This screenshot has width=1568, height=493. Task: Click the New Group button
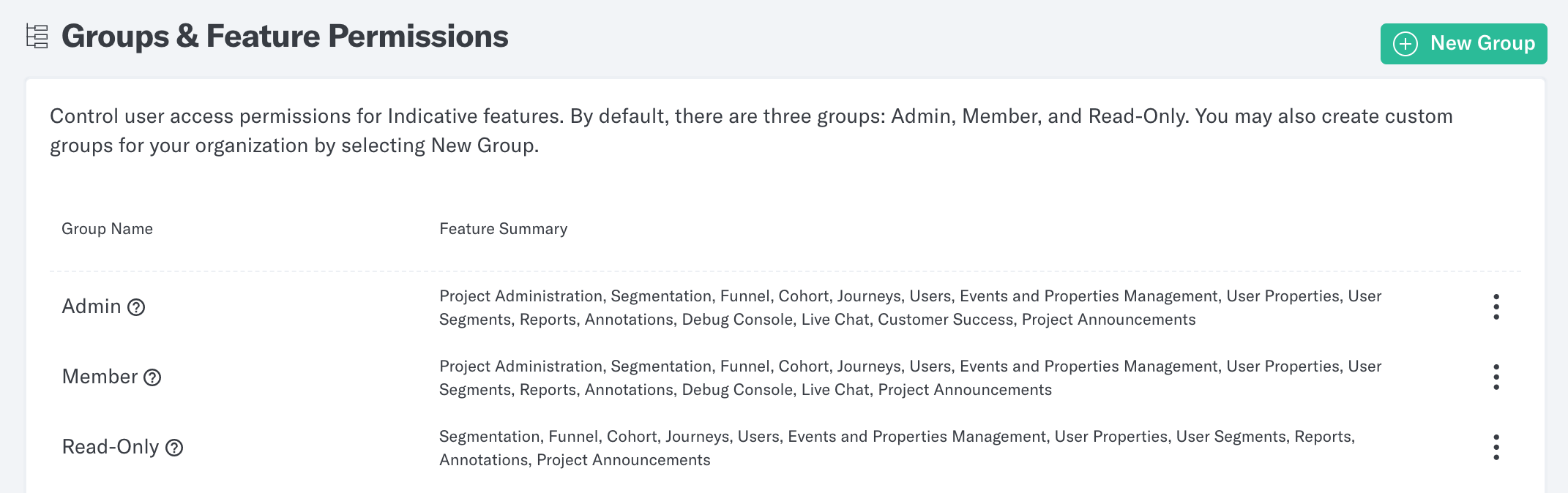click(1463, 44)
